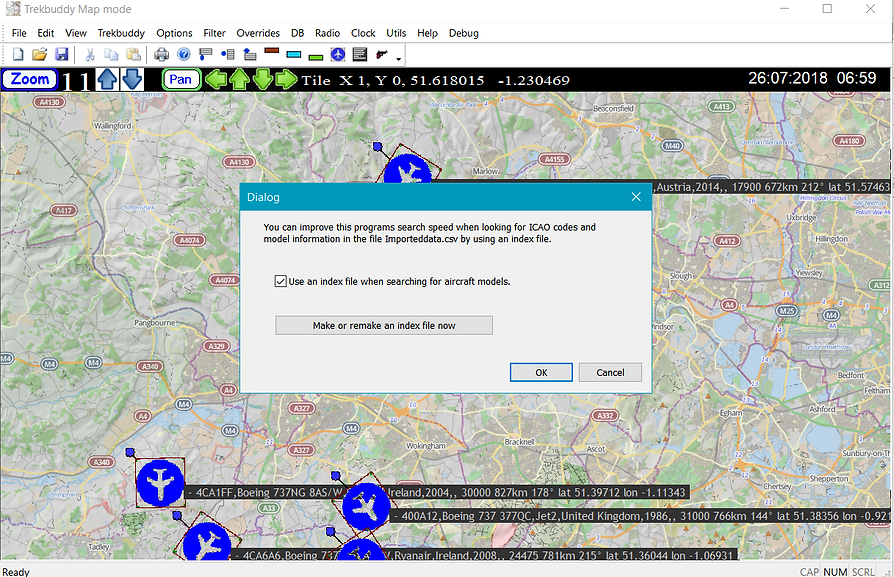Click the gun toolbar icon

coord(381,55)
